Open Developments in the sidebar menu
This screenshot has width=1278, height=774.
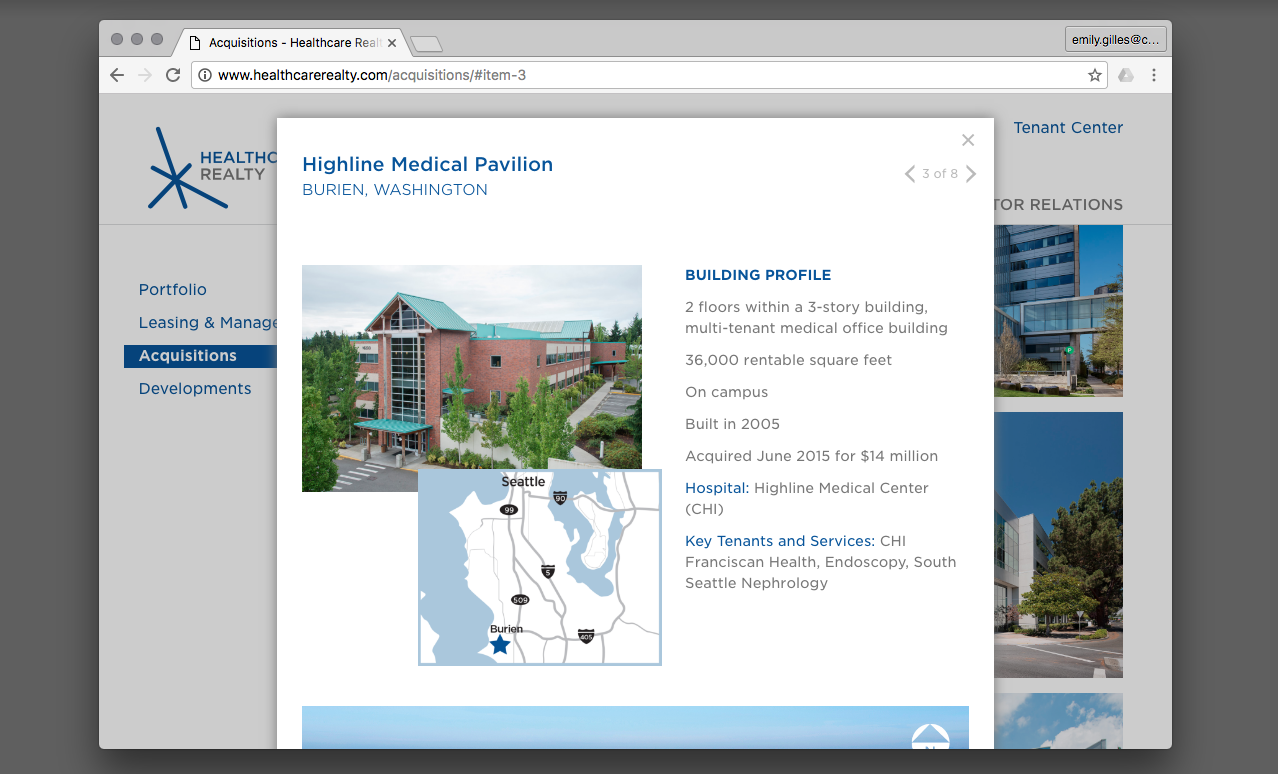(195, 389)
